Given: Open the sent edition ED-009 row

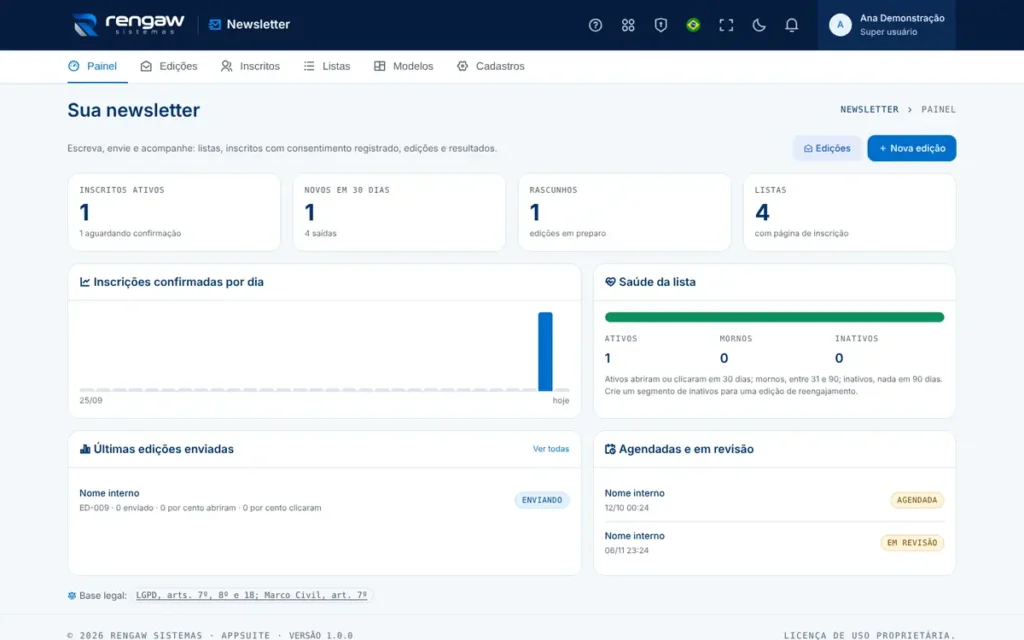Looking at the screenshot, I should click(x=325, y=500).
